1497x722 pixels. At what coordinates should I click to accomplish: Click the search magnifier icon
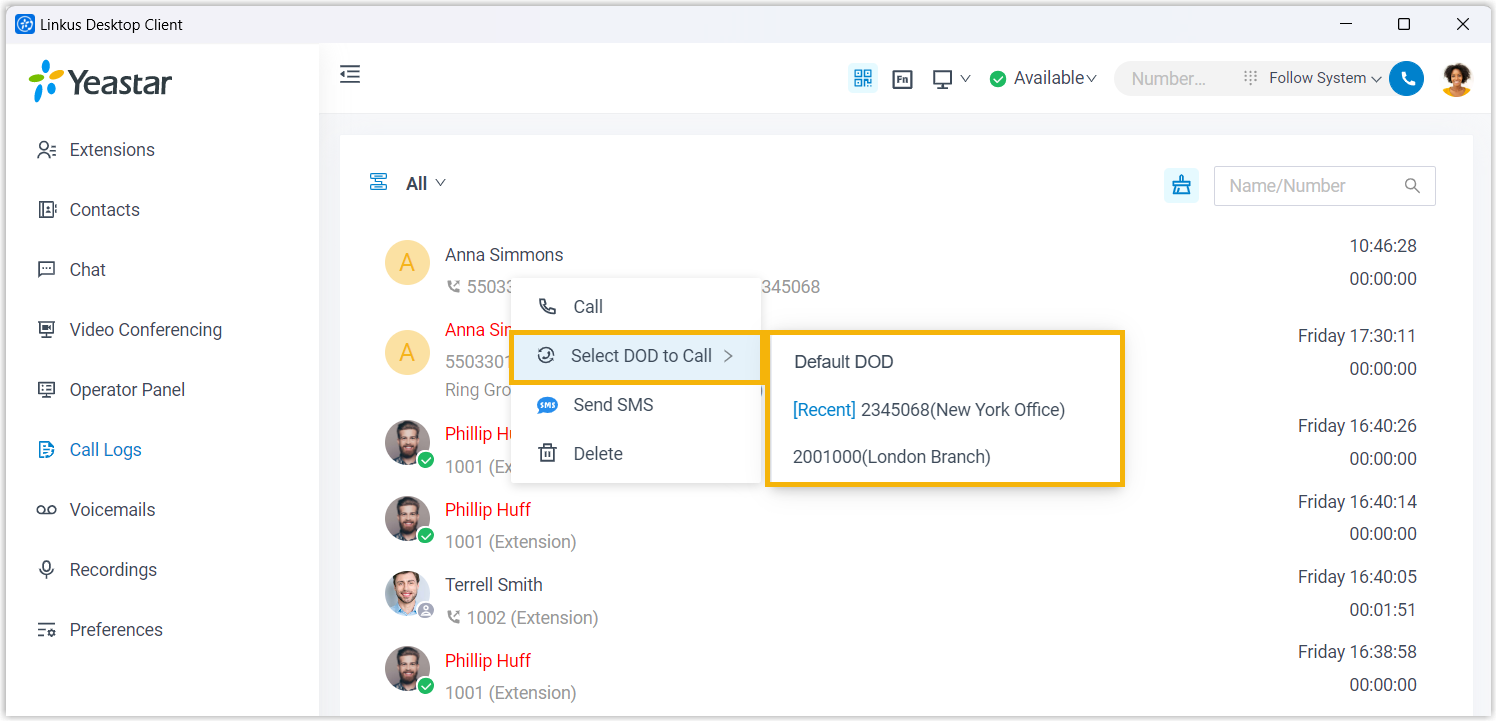pyautogui.click(x=1413, y=186)
